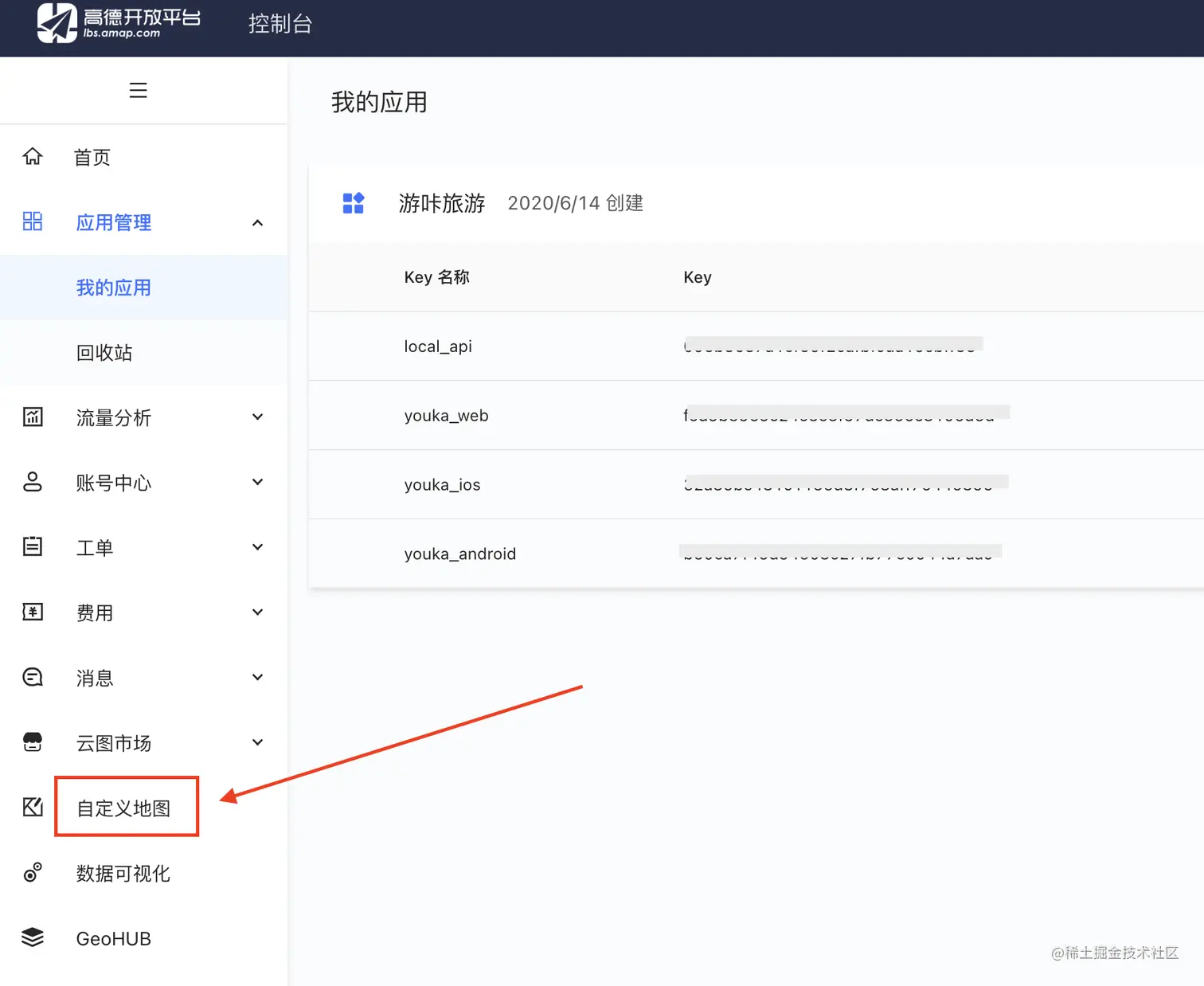
Task: Open the highlighted 自定义地图 link
Action: (x=125, y=807)
